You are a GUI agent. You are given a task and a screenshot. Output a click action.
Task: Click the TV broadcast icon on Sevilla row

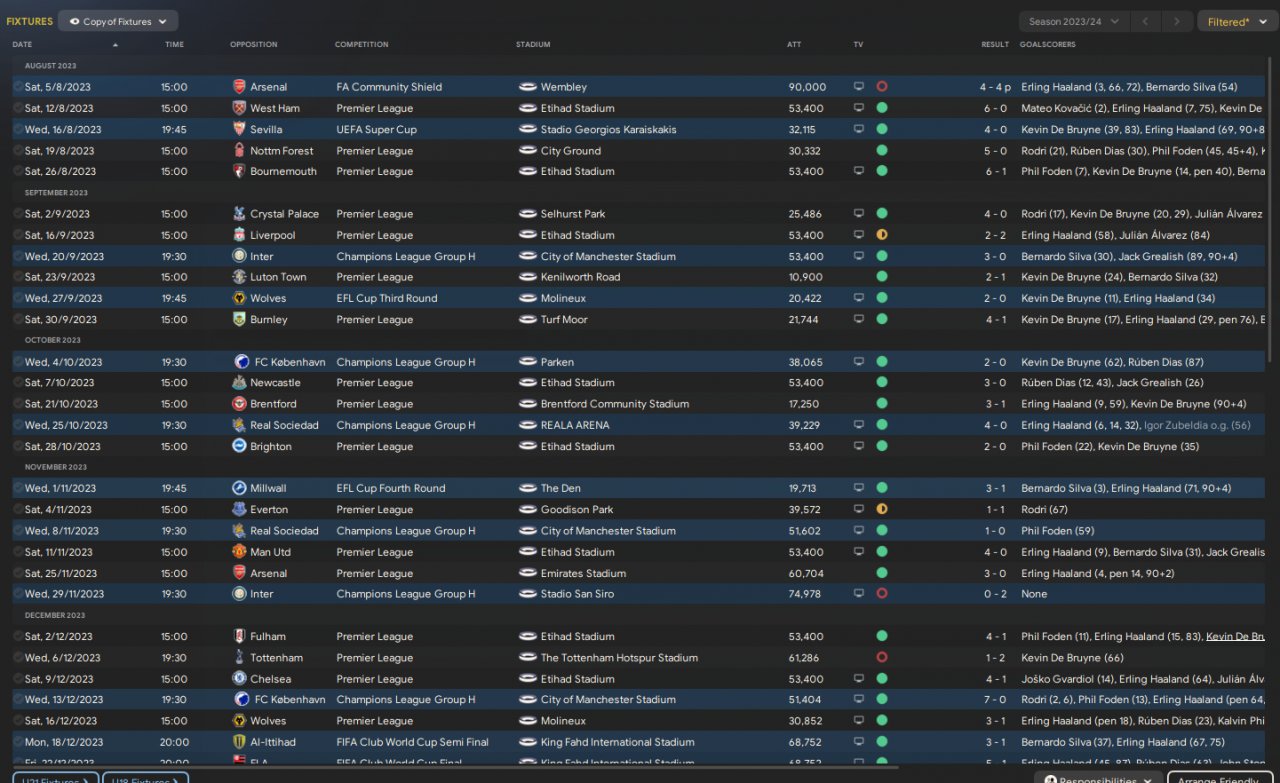coord(858,129)
